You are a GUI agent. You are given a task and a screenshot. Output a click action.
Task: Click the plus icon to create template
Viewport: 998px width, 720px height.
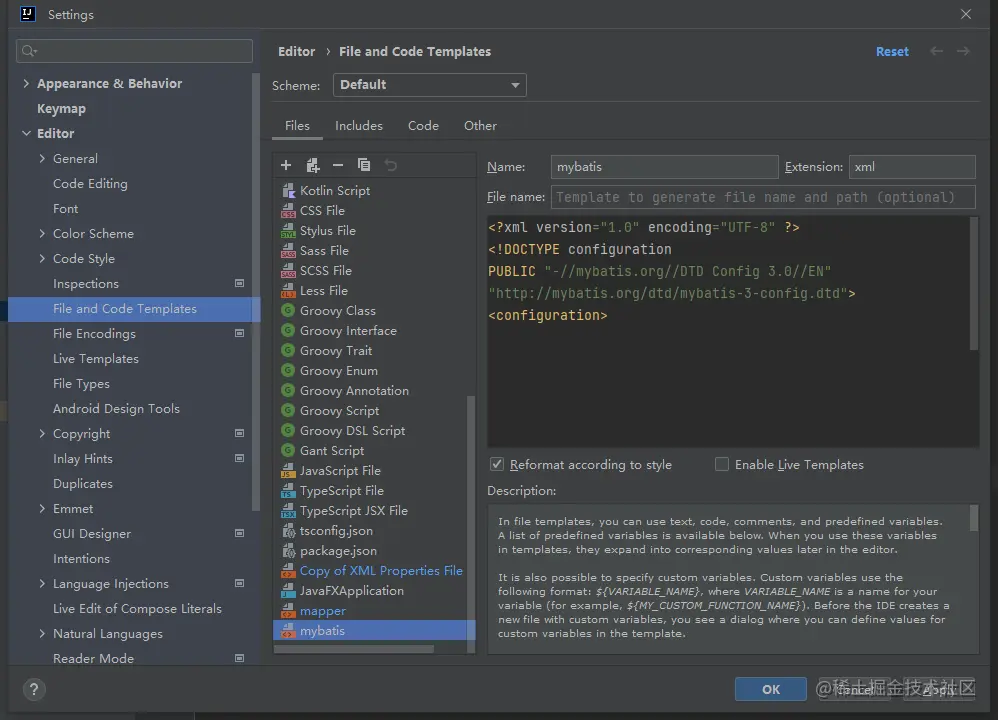pyautogui.click(x=286, y=165)
